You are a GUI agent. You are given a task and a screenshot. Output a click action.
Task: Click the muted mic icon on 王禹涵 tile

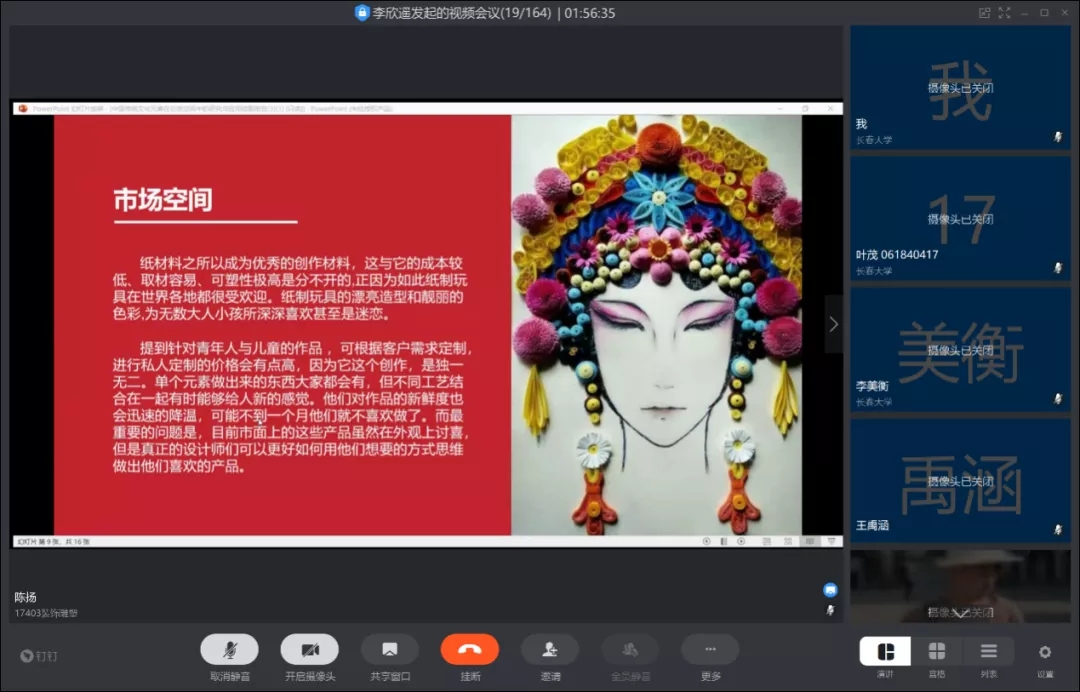pyautogui.click(x=1058, y=530)
